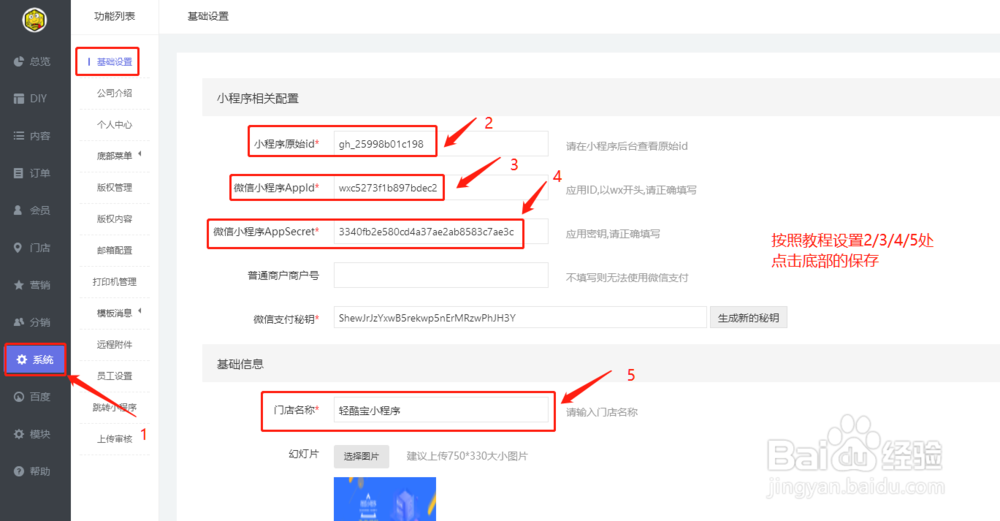Open 分销 distribution icon
The height and width of the screenshot is (521, 1000).
(x=18, y=322)
